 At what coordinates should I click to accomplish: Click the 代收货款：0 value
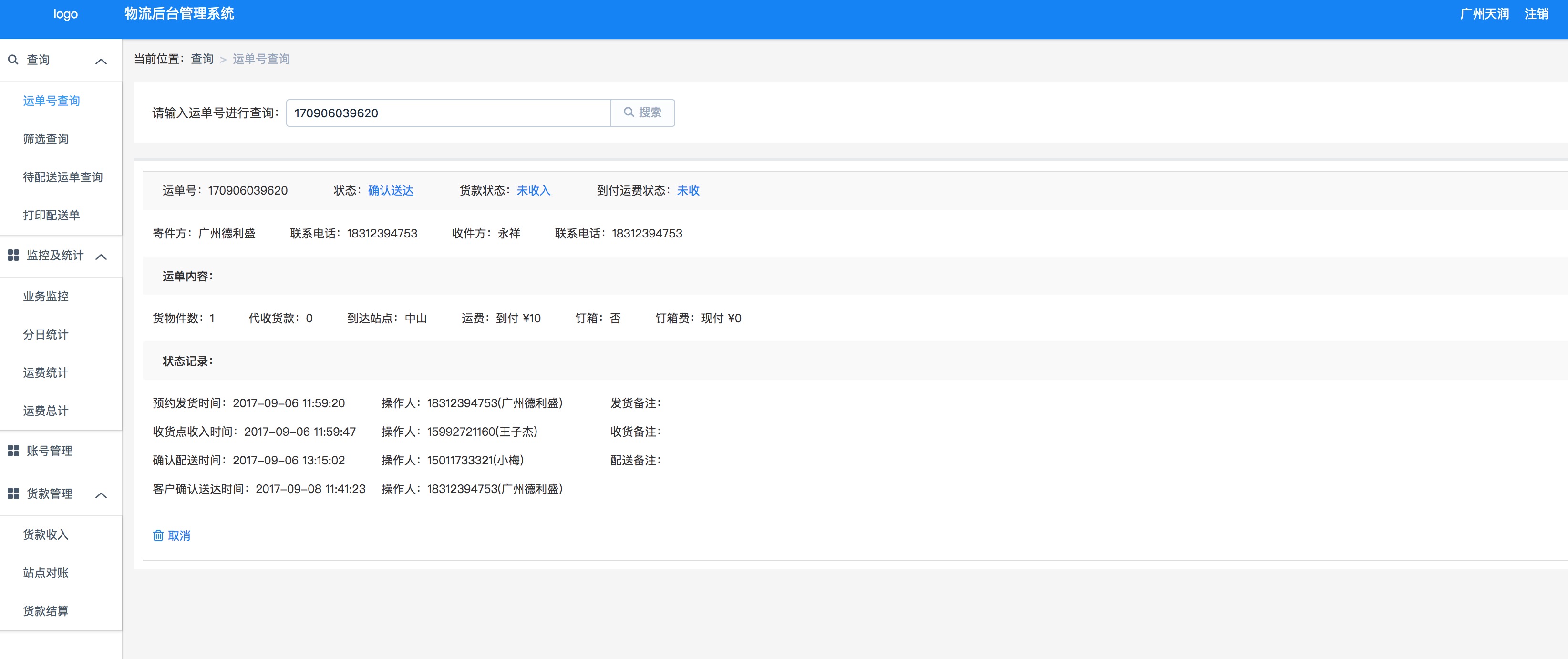click(280, 318)
